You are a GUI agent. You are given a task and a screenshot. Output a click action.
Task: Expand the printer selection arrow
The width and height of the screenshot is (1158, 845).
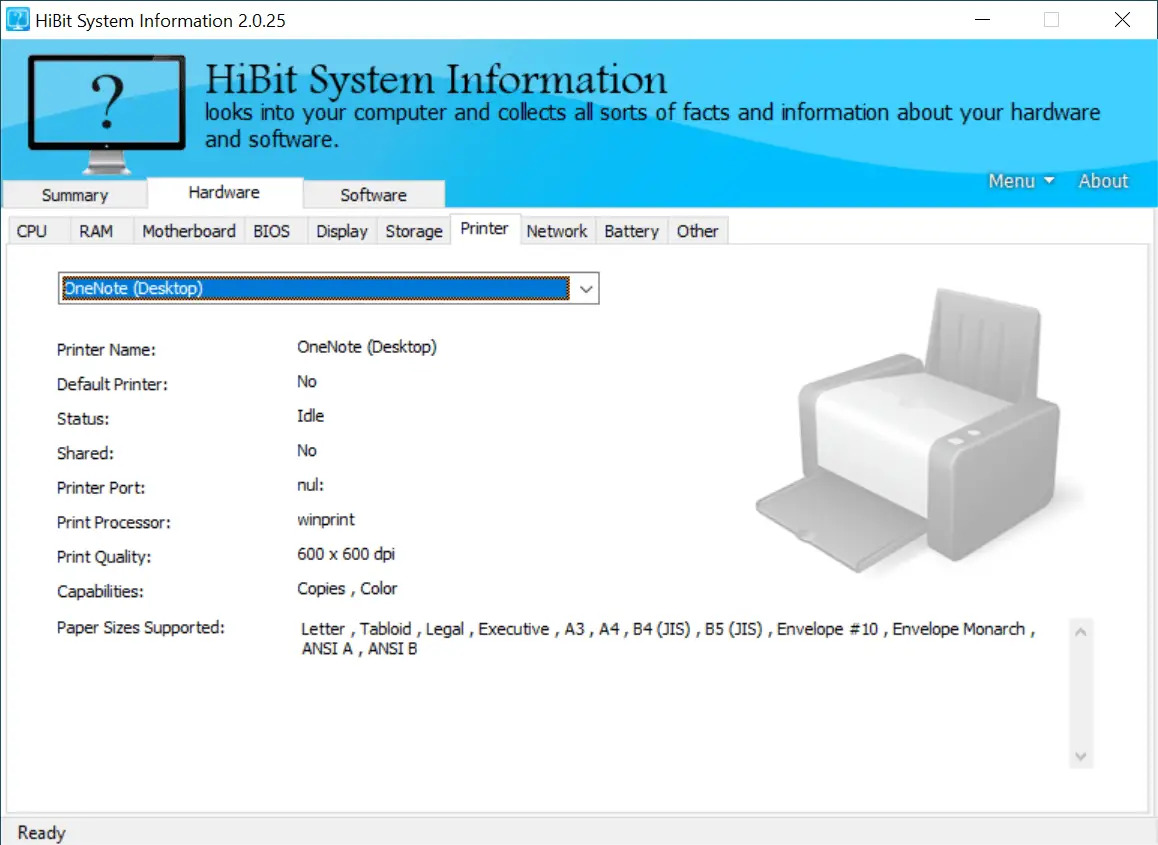click(x=586, y=289)
